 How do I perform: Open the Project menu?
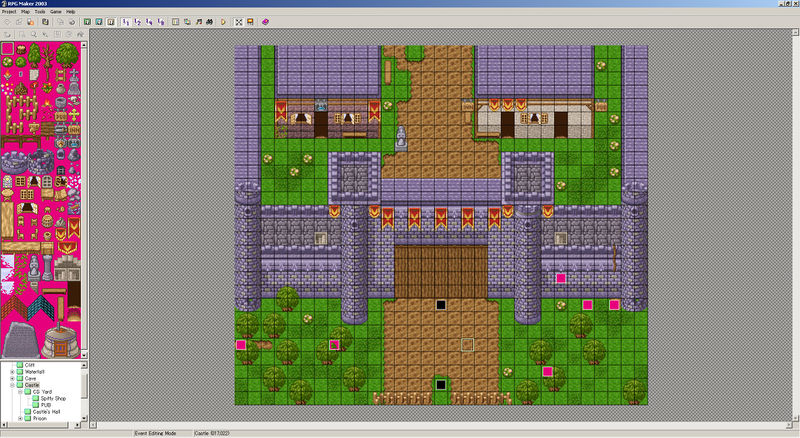9,10
